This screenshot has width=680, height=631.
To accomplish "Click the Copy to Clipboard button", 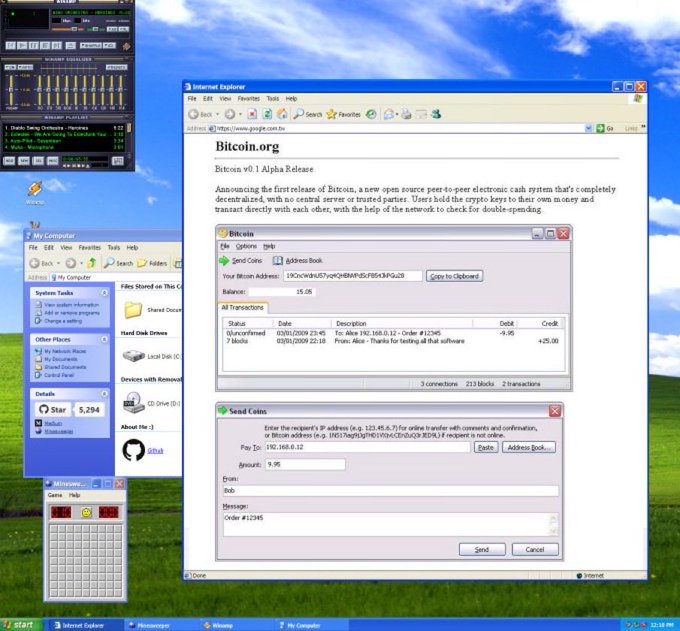I will pos(454,276).
